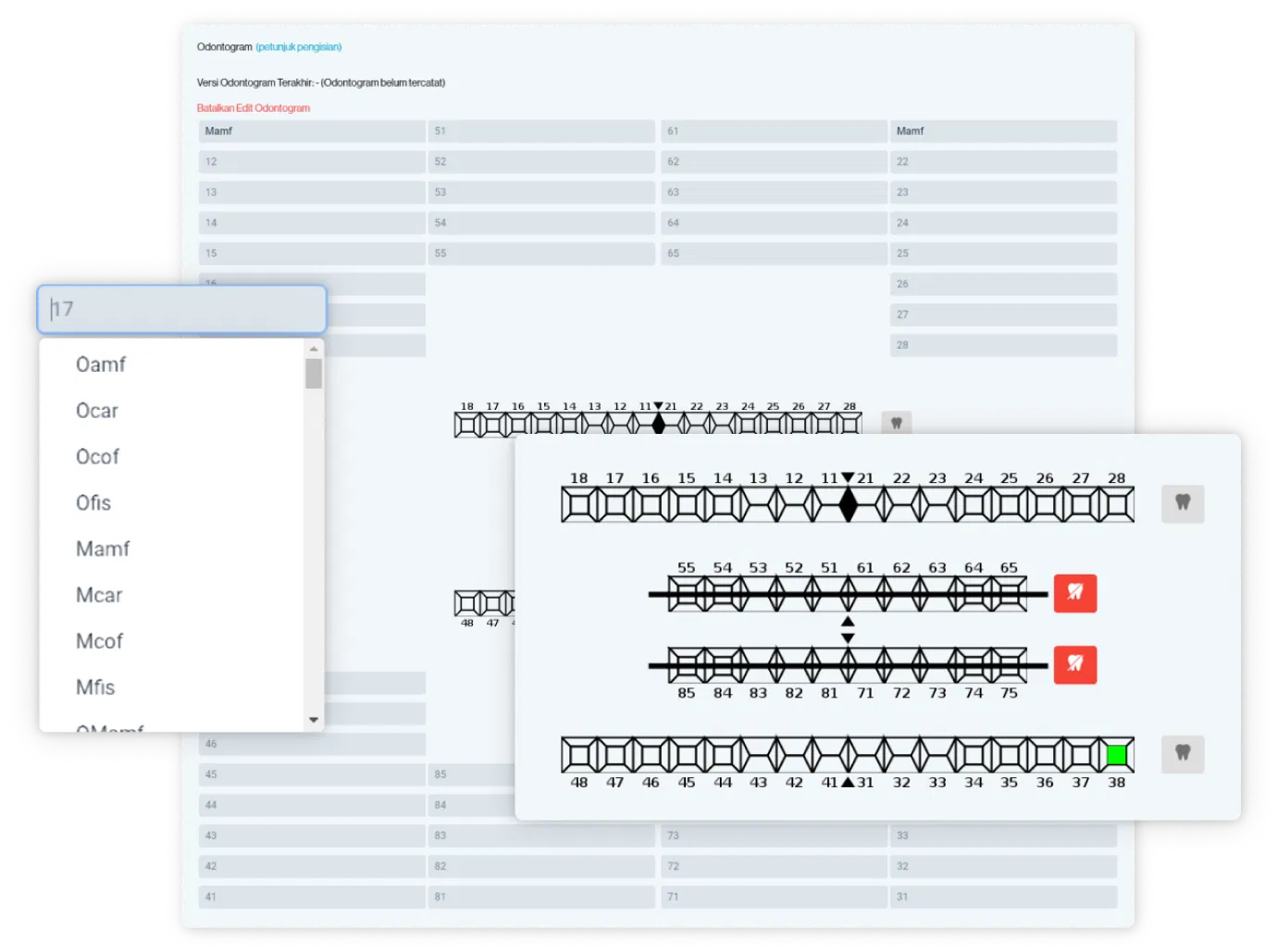Click the tooth icon beside the lower adult teeth row

pyautogui.click(x=1183, y=753)
